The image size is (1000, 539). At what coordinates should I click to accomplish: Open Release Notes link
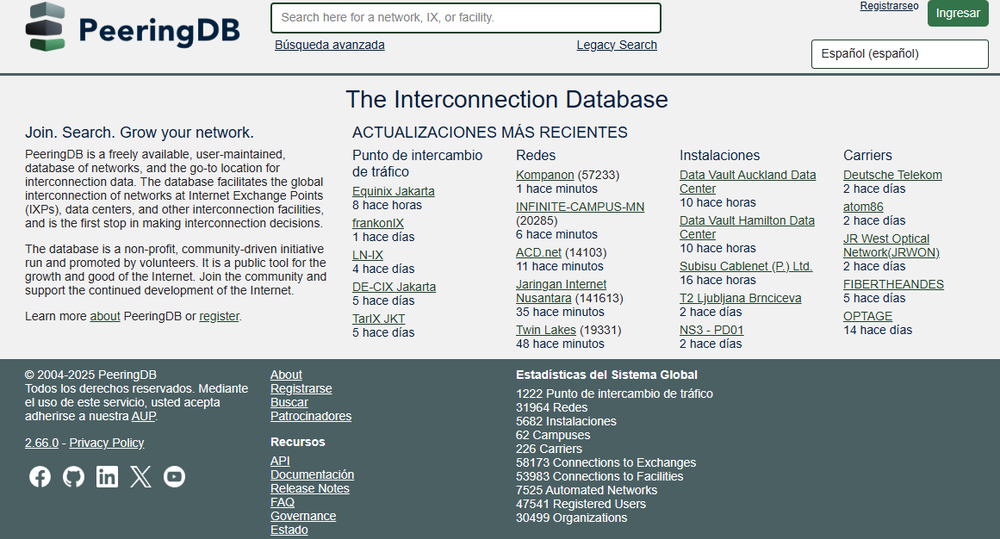(310, 489)
